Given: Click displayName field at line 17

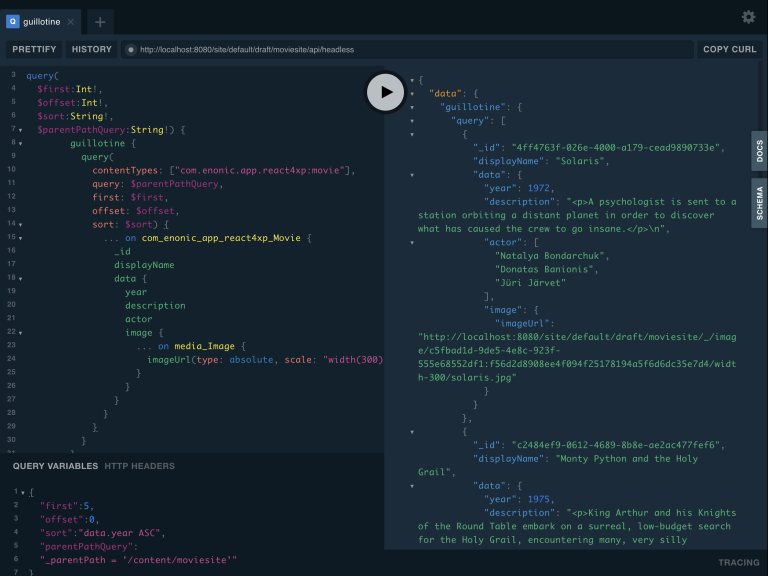Looking at the screenshot, I should [144, 265].
